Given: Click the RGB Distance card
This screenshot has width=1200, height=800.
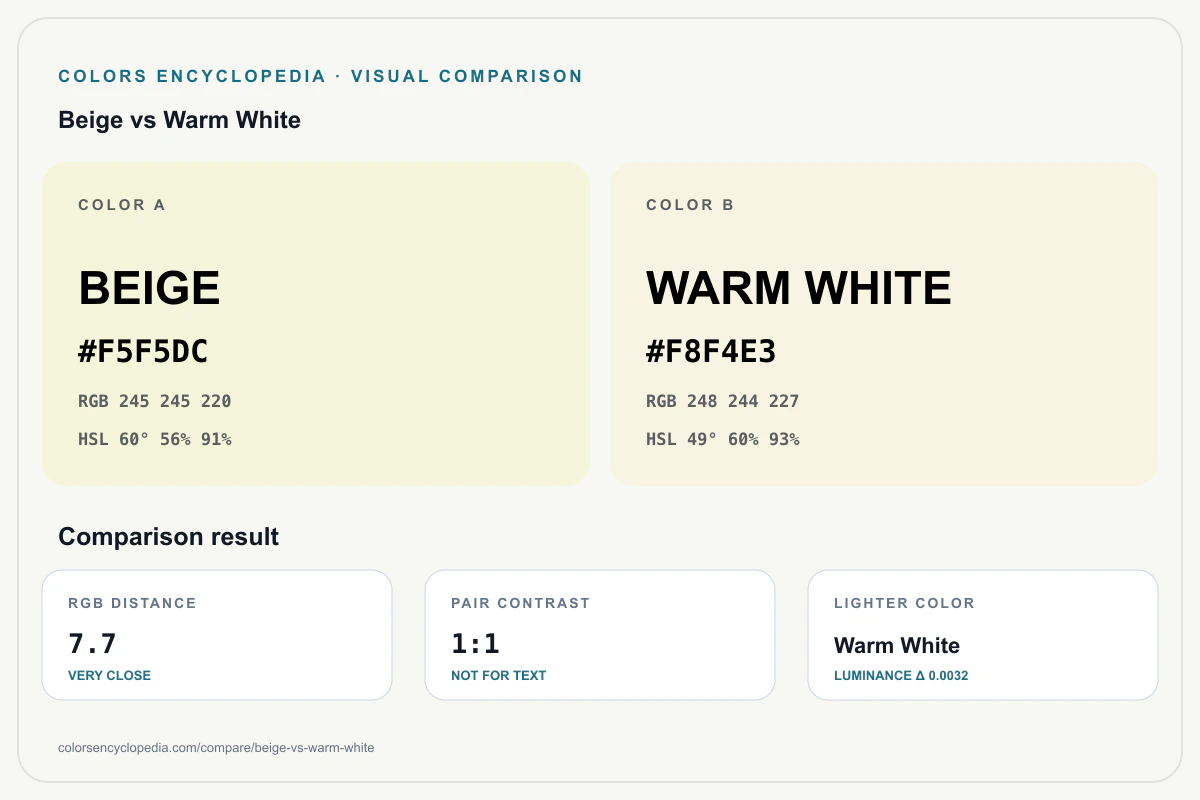Looking at the screenshot, I should click(x=217, y=635).
